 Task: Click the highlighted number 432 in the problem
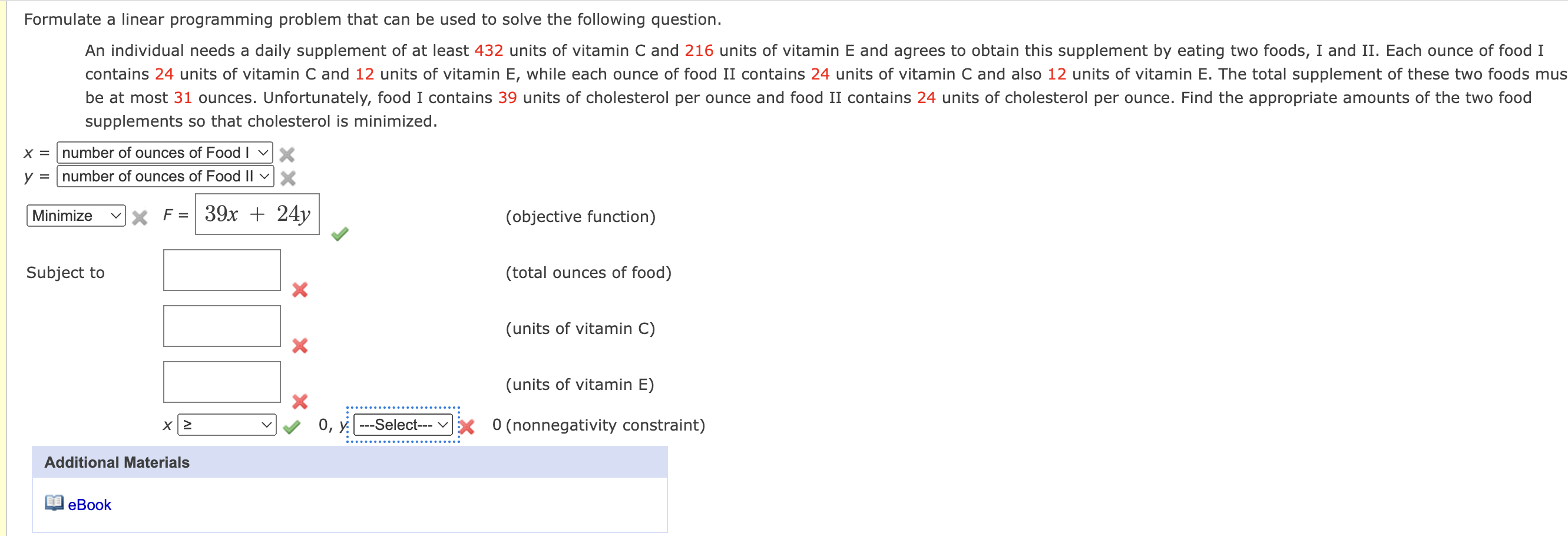(x=488, y=51)
